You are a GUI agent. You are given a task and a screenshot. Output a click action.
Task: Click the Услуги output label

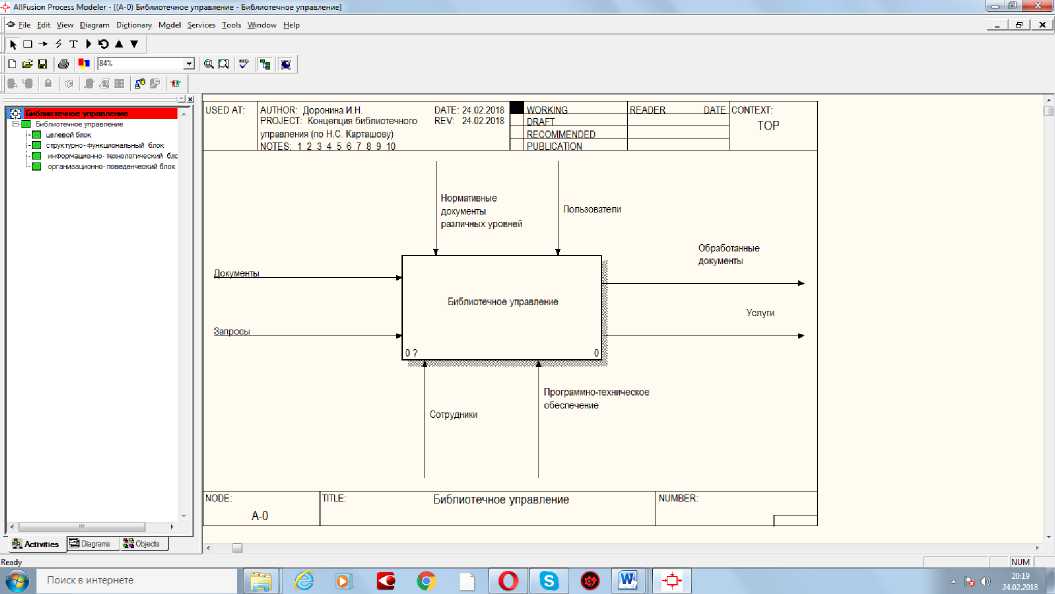[x=760, y=313]
